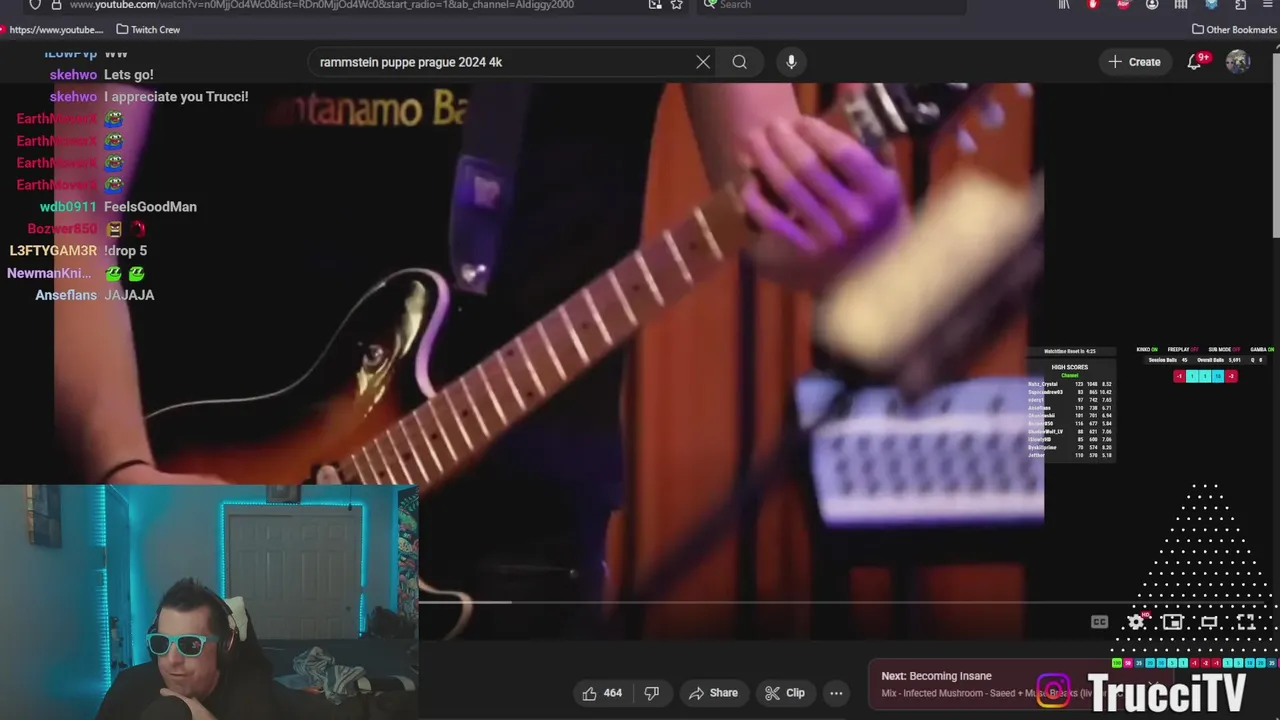
Task: Create a Clip of the video
Action: pyautogui.click(x=785, y=693)
